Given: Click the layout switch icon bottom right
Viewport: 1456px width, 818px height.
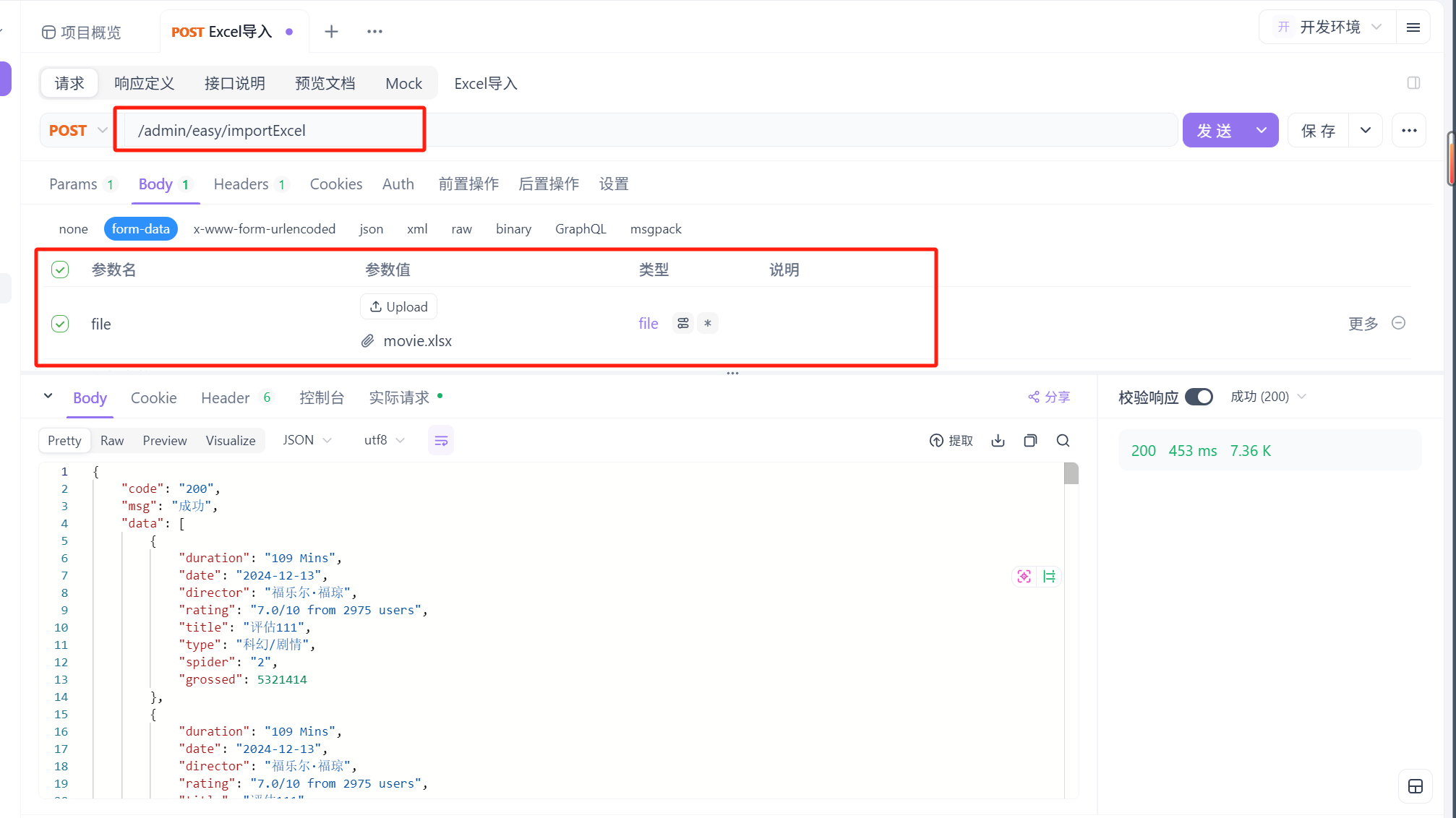Looking at the screenshot, I should [x=1415, y=787].
